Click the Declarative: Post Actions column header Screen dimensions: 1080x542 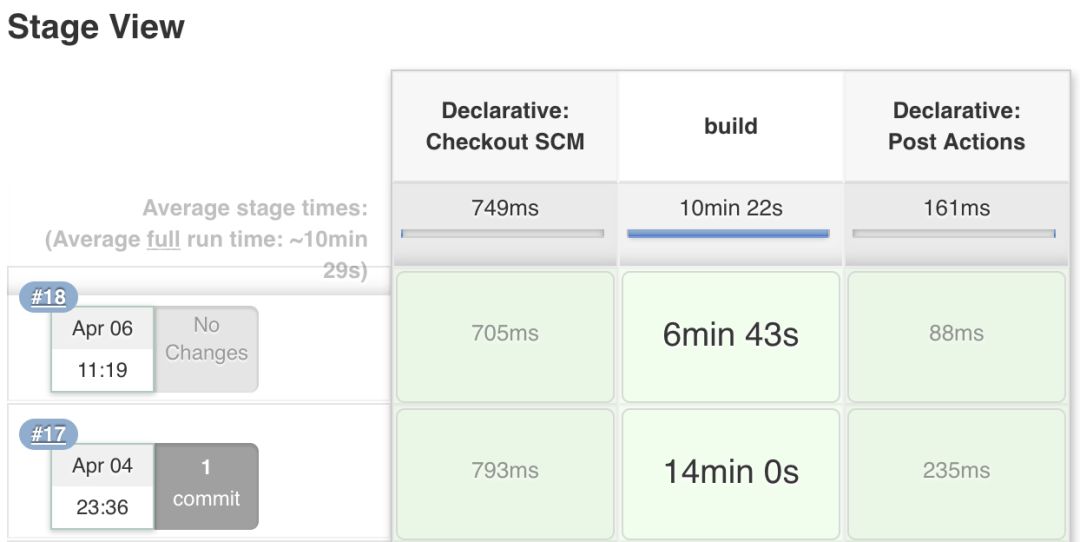coord(956,126)
